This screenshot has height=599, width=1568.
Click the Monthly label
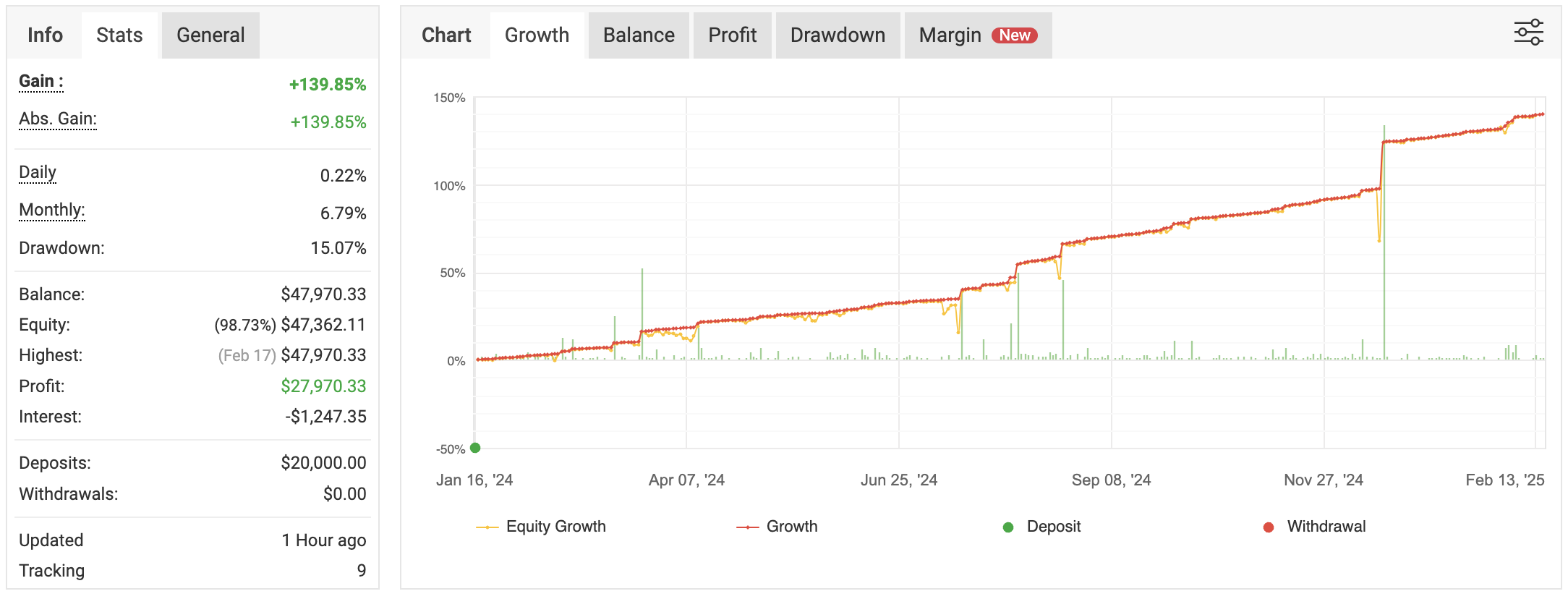pyautogui.click(x=51, y=210)
